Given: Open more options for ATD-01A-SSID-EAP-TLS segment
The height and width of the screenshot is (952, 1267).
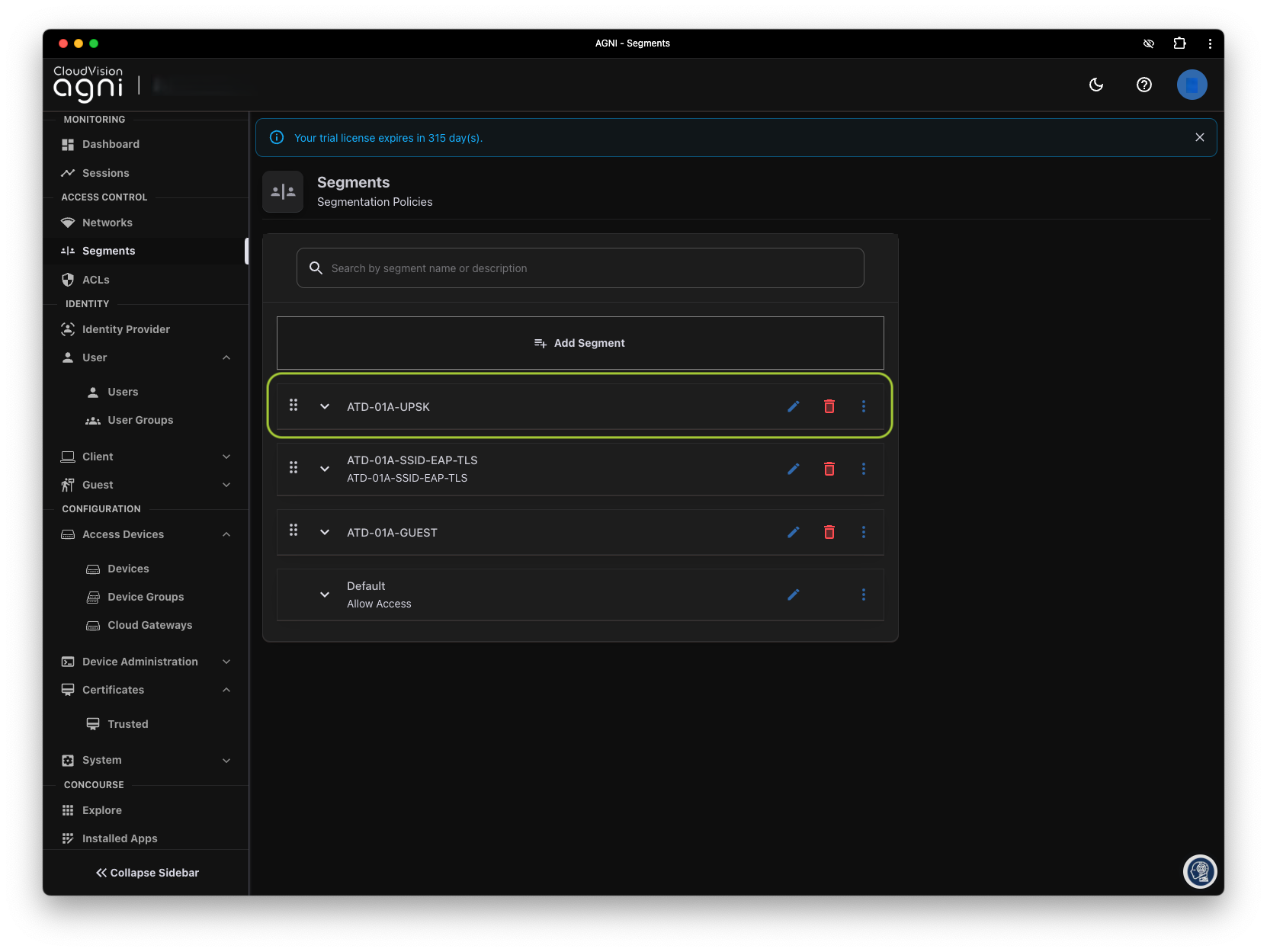Looking at the screenshot, I should pos(863,469).
